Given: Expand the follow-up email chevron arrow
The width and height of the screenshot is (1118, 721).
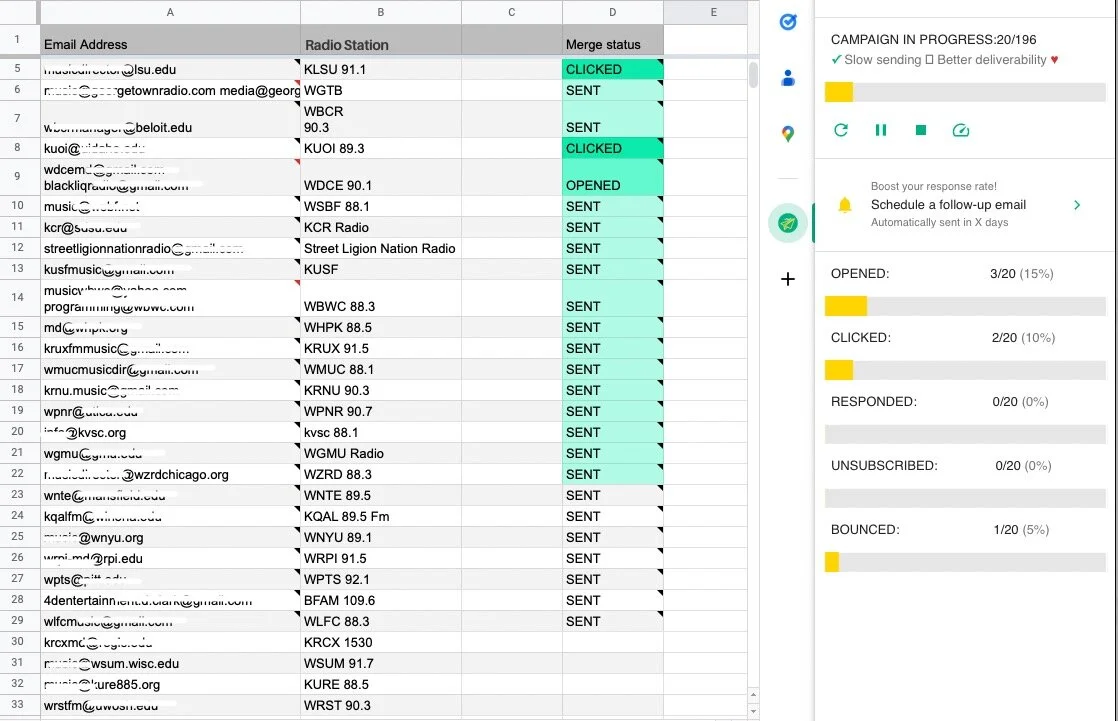Looking at the screenshot, I should click(1077, 205).
